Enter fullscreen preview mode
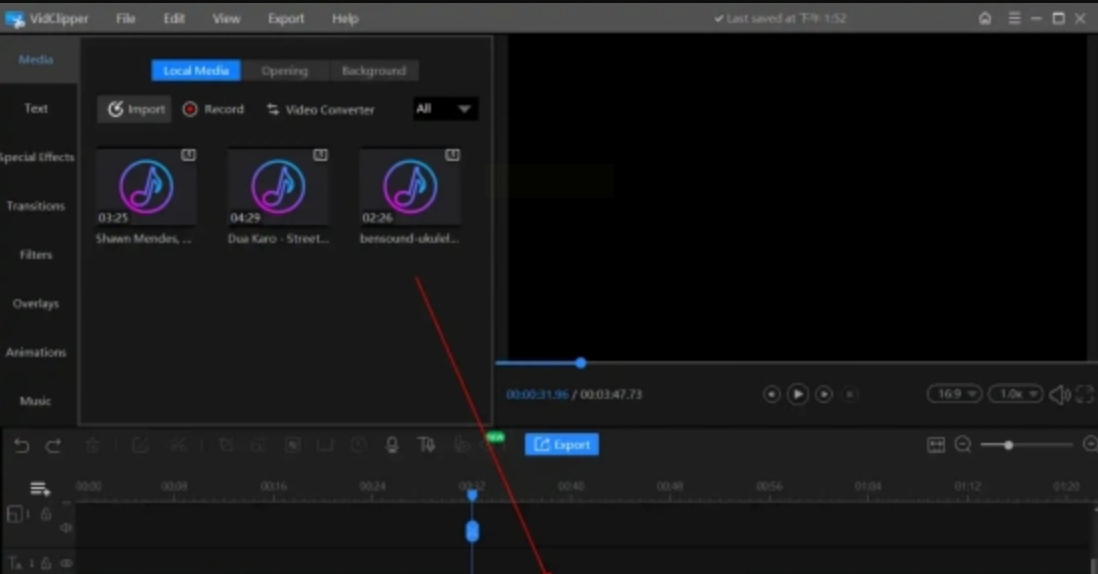 (1087, 395)
